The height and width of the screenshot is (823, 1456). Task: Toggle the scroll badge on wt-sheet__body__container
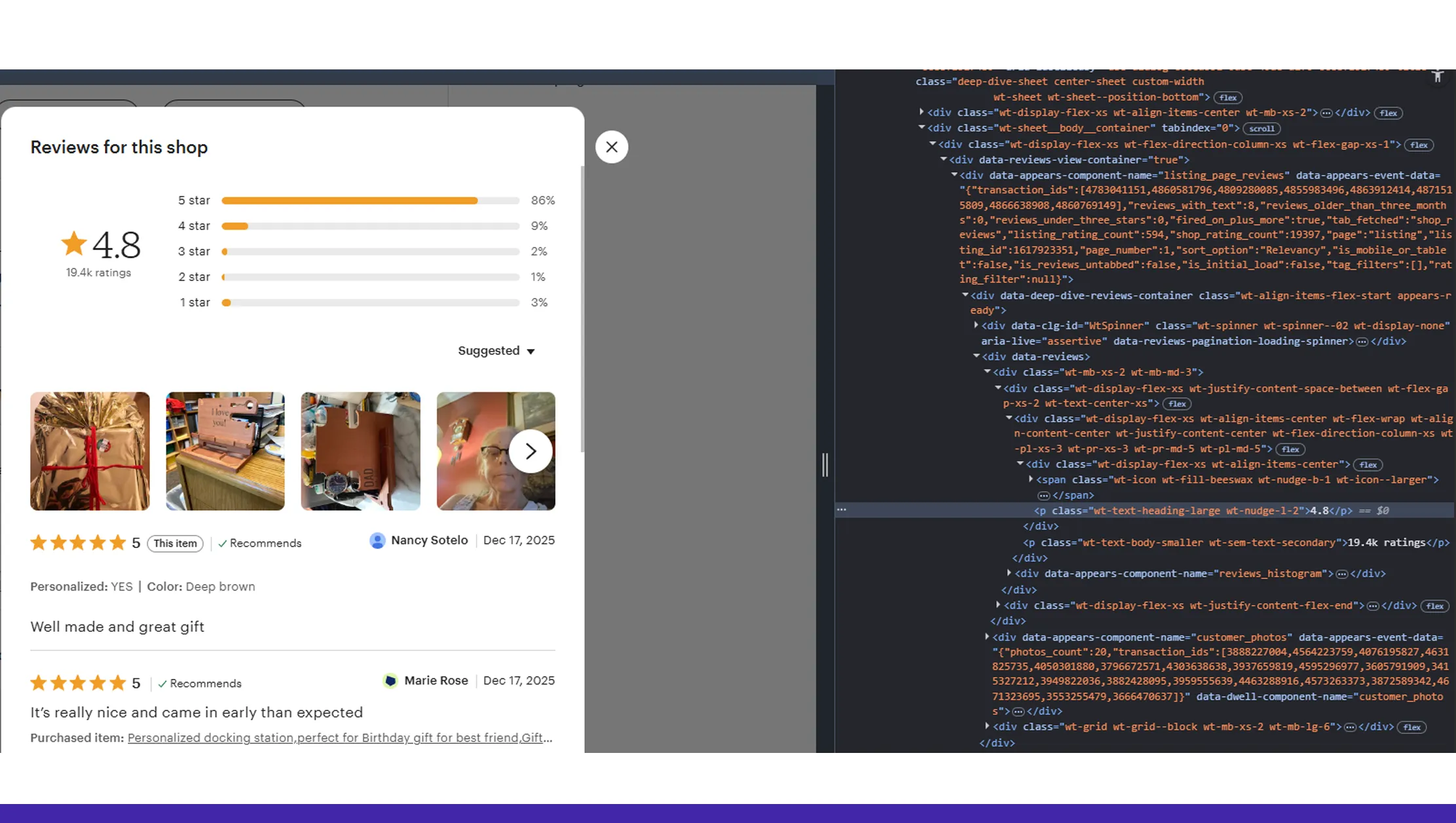point(1261,128)
